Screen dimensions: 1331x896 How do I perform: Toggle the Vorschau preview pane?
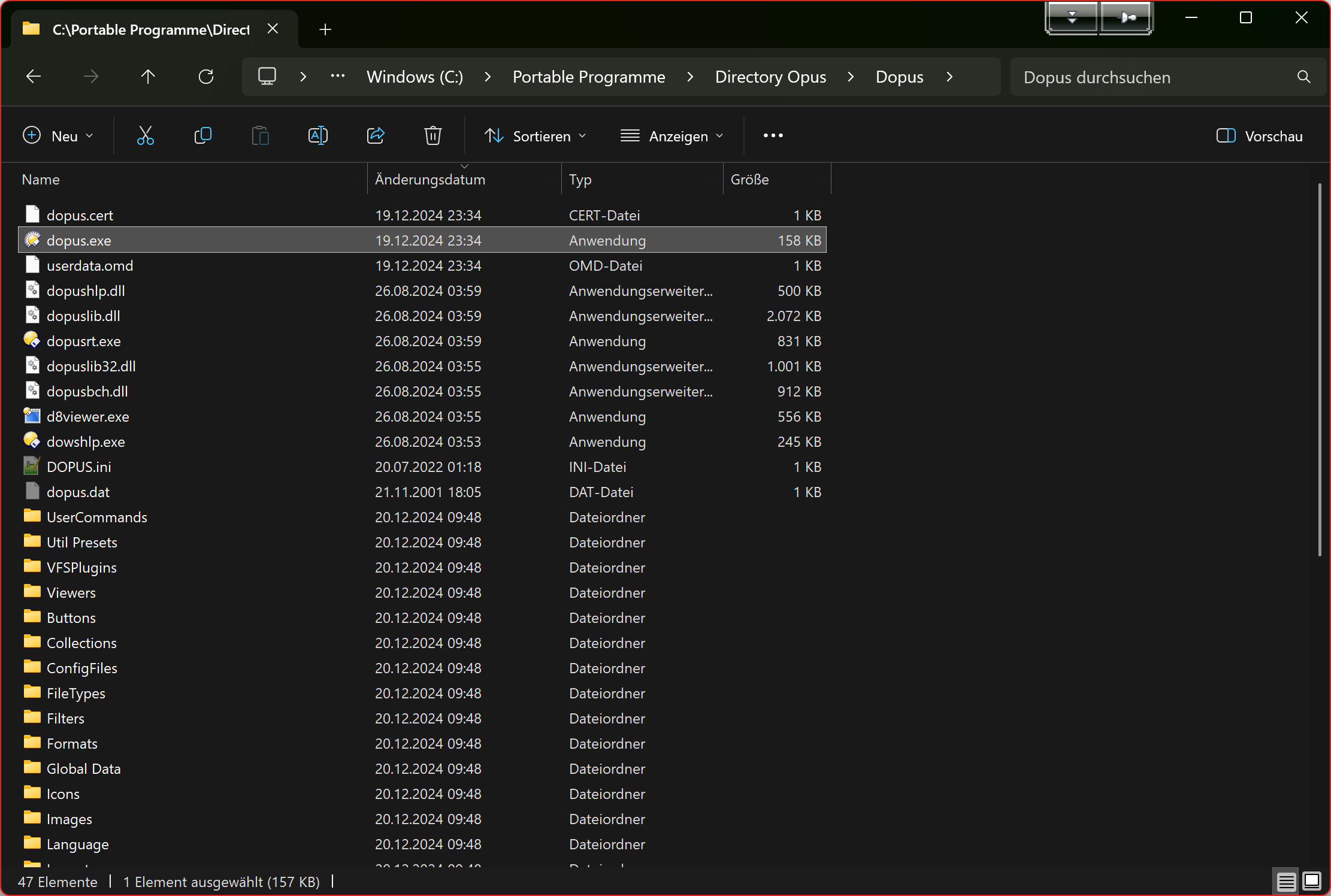click(x=1259, y=136)
